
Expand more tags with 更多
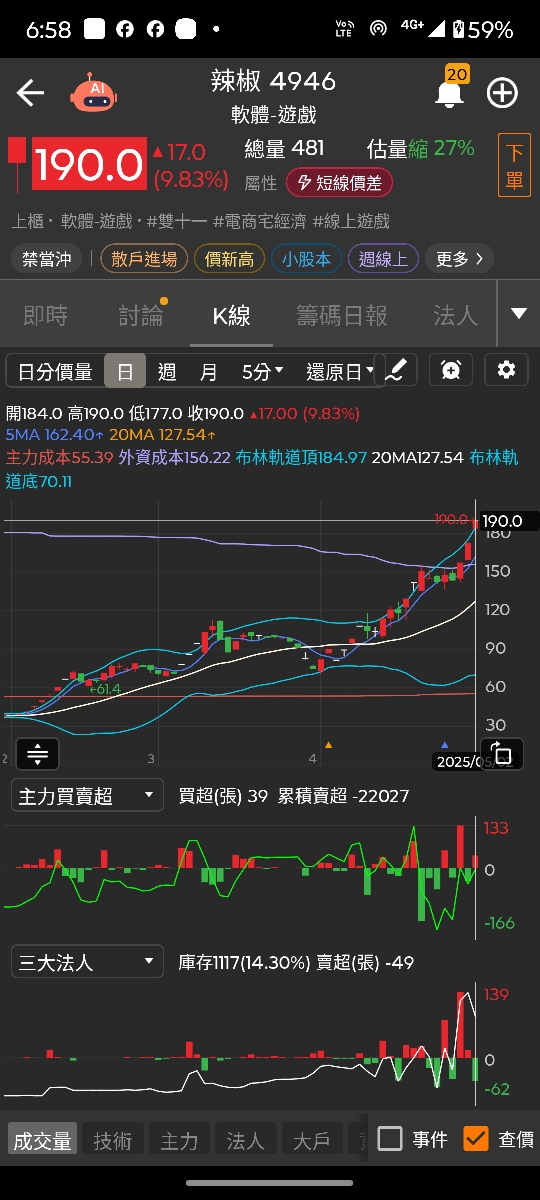459,259
